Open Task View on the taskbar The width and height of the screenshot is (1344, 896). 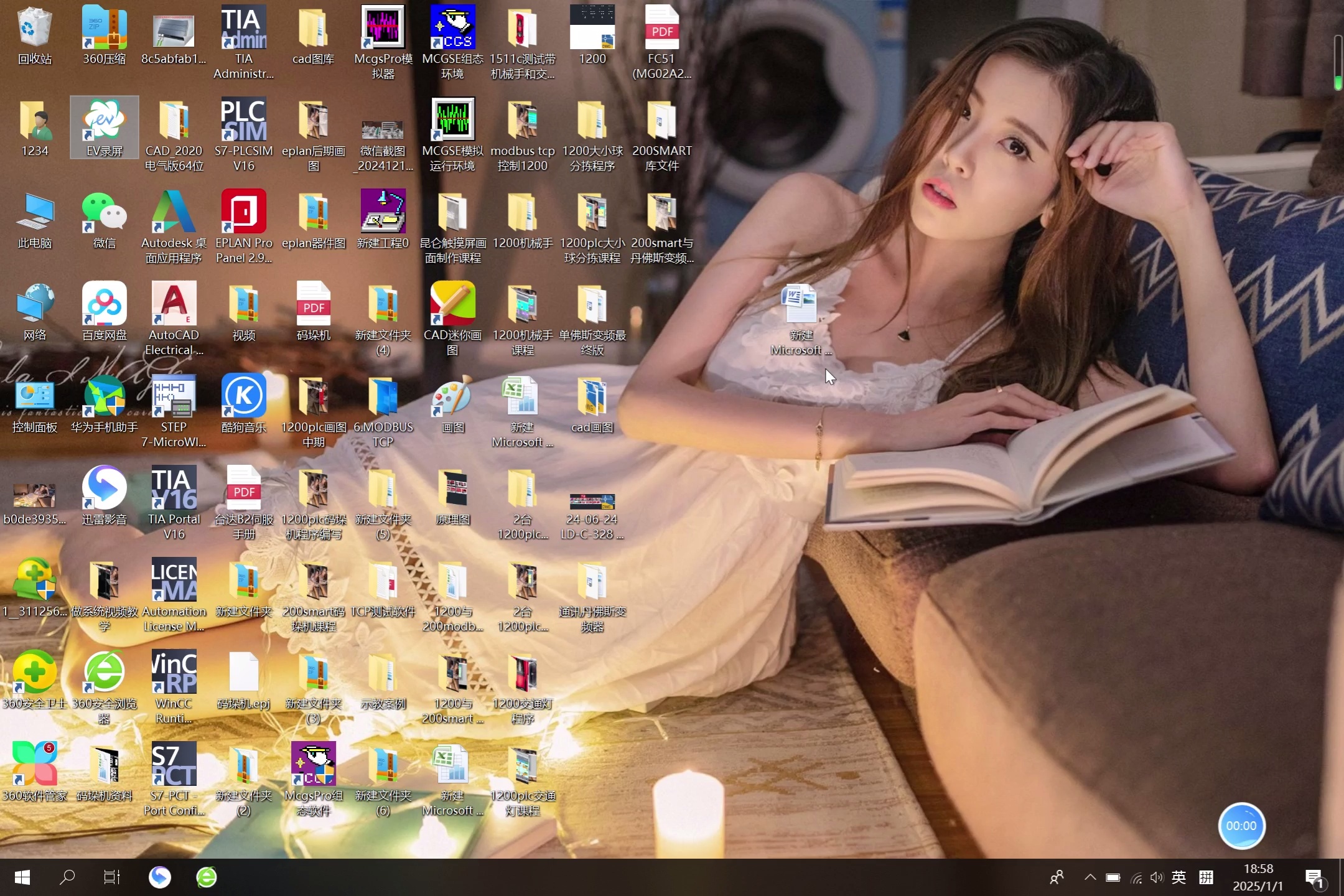[x=112, y=877]
